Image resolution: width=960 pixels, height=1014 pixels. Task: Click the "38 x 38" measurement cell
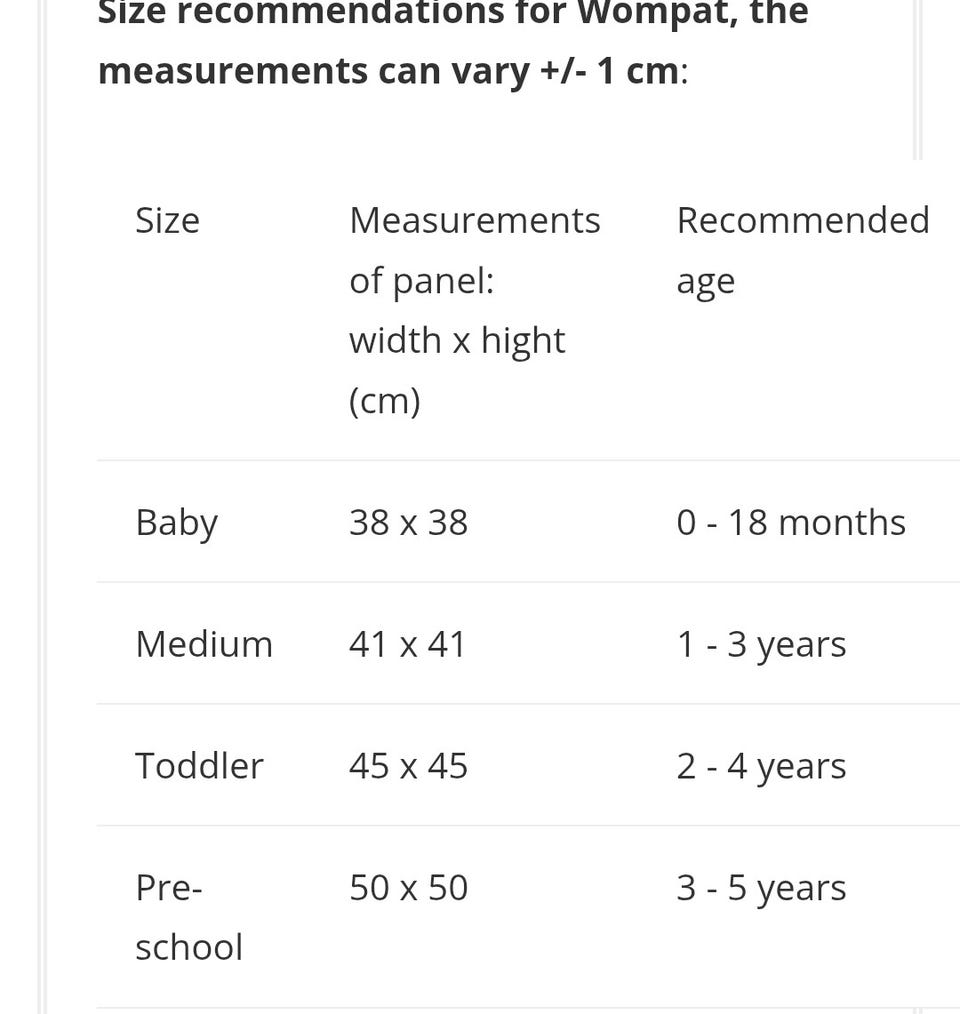click(408, 523)
